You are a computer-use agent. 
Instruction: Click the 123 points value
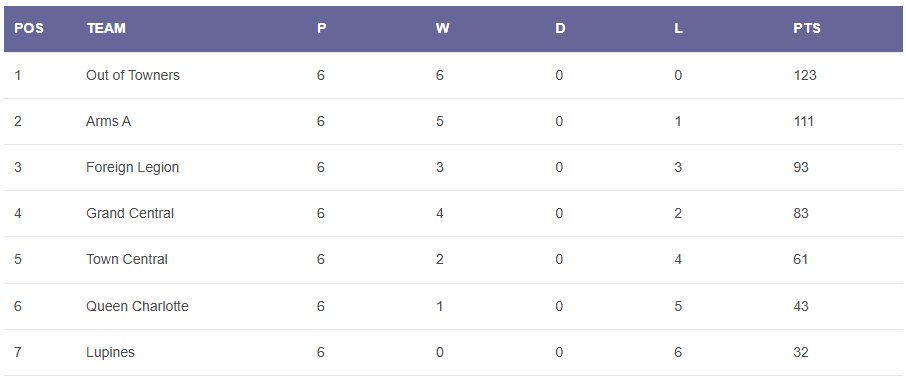(x=805, y=75)
